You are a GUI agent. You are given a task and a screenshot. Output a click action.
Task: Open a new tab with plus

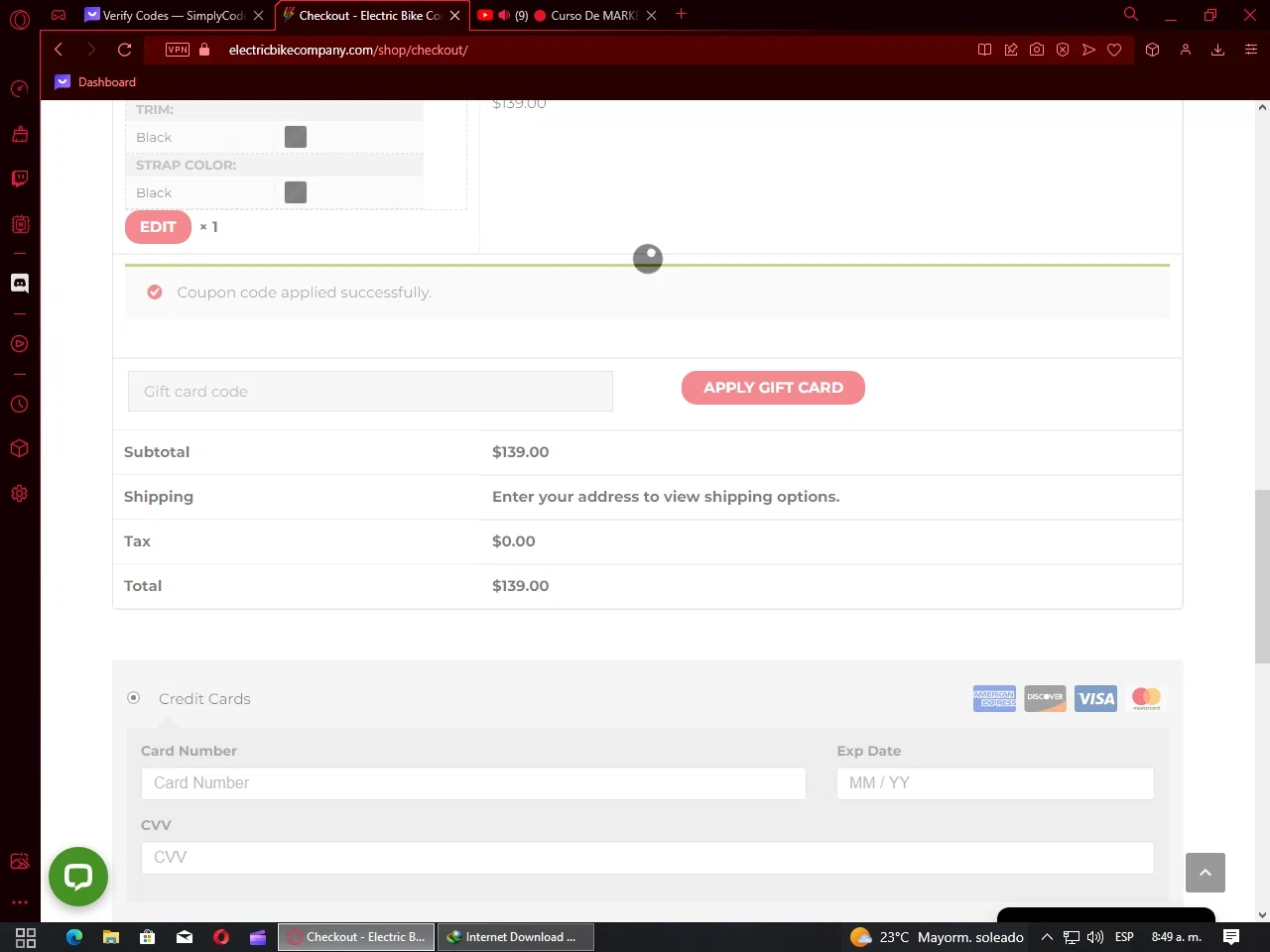pos(681,14)
